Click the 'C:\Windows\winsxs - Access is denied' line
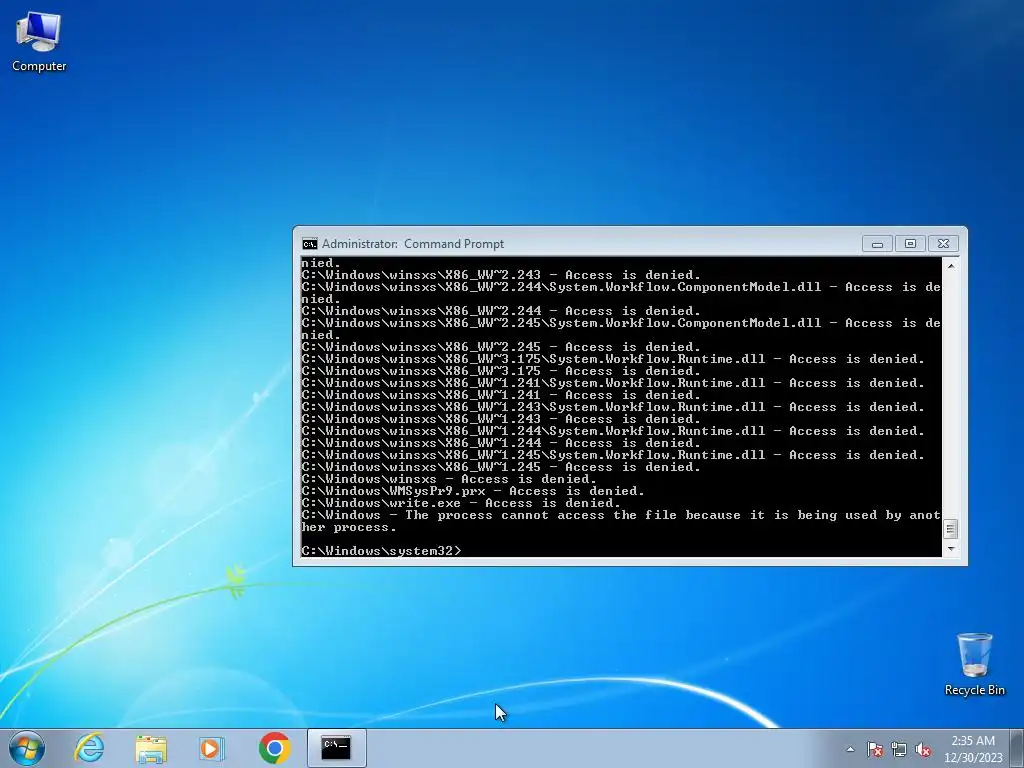Viewport: 1024px width, 768px height. coord(449,479)
